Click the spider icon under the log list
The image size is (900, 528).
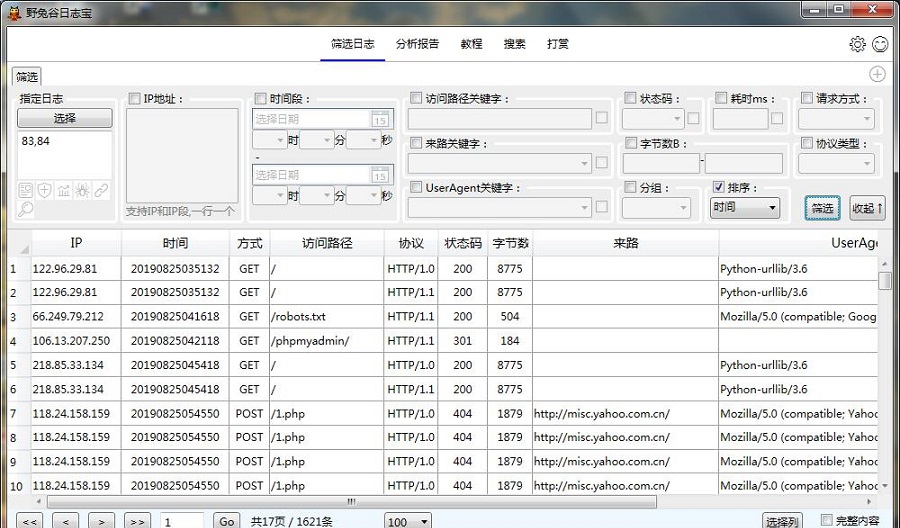pyautogui.click(x=82, y=190)
